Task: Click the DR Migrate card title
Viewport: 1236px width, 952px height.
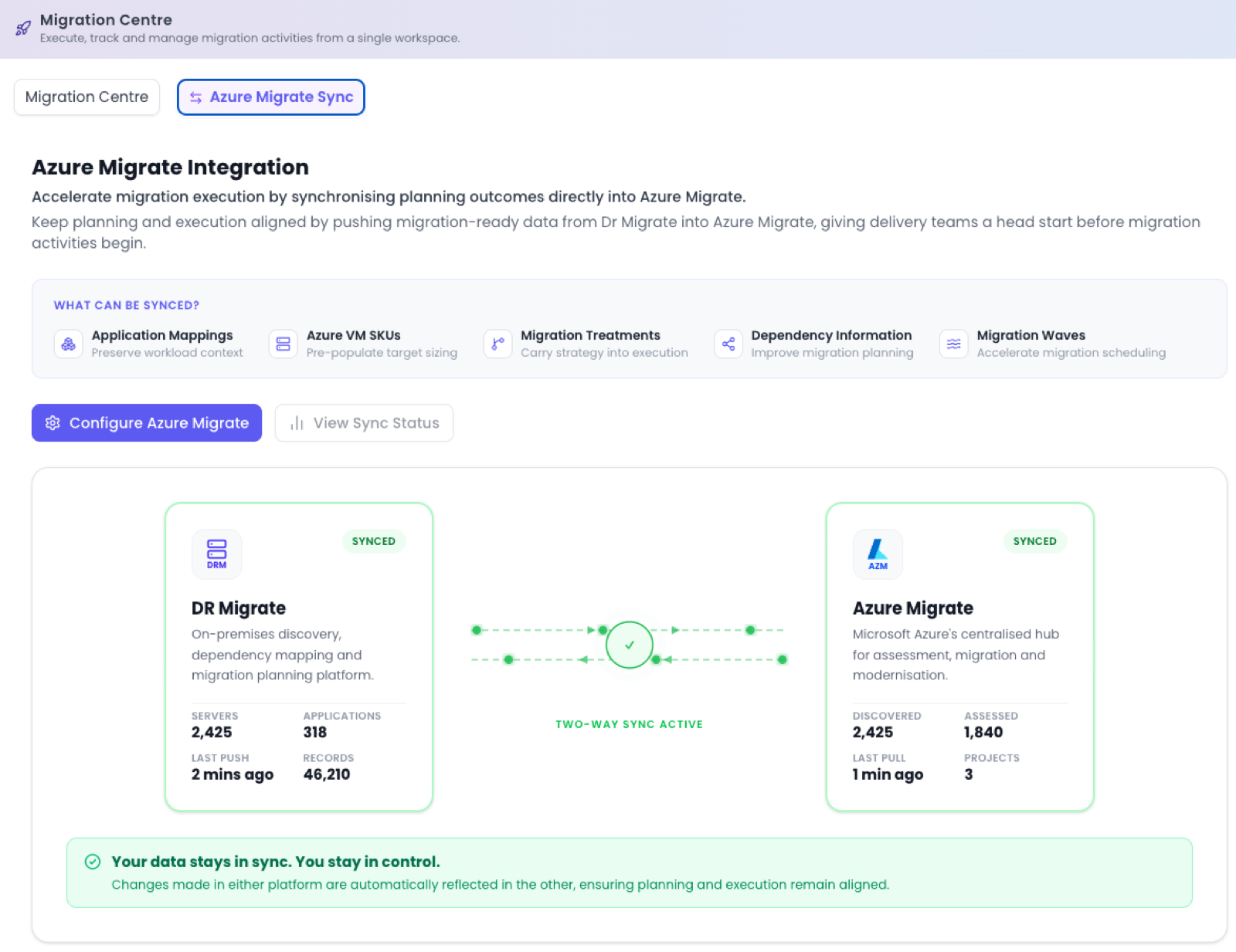Action: click(x=239, y=608)
